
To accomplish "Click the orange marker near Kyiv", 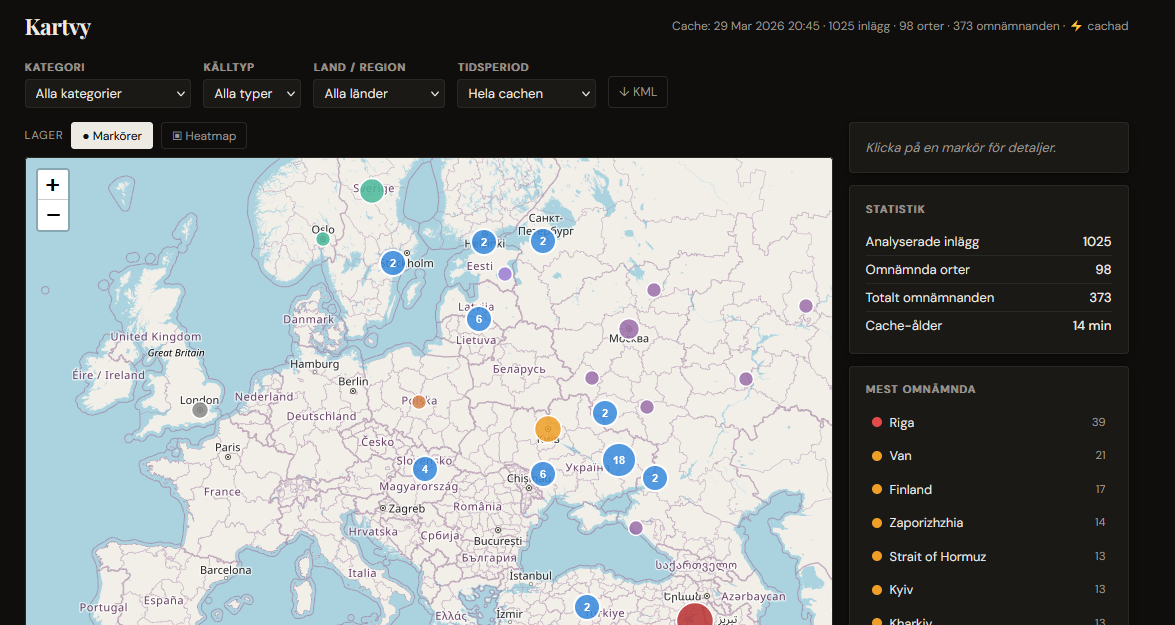I will click(x=548, y=429).
